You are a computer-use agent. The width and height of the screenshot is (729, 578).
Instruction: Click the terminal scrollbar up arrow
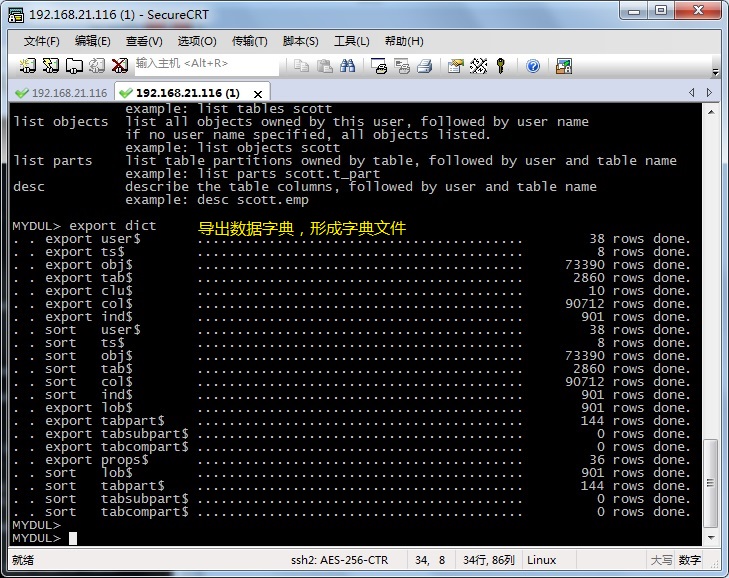711,112
